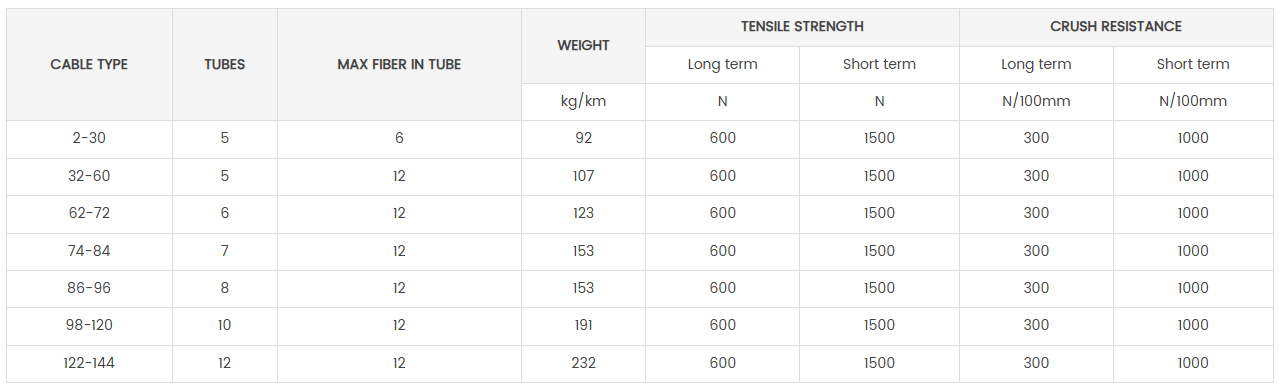Click Long term under Tensile Strength
1283x391 pixels.
722,64
